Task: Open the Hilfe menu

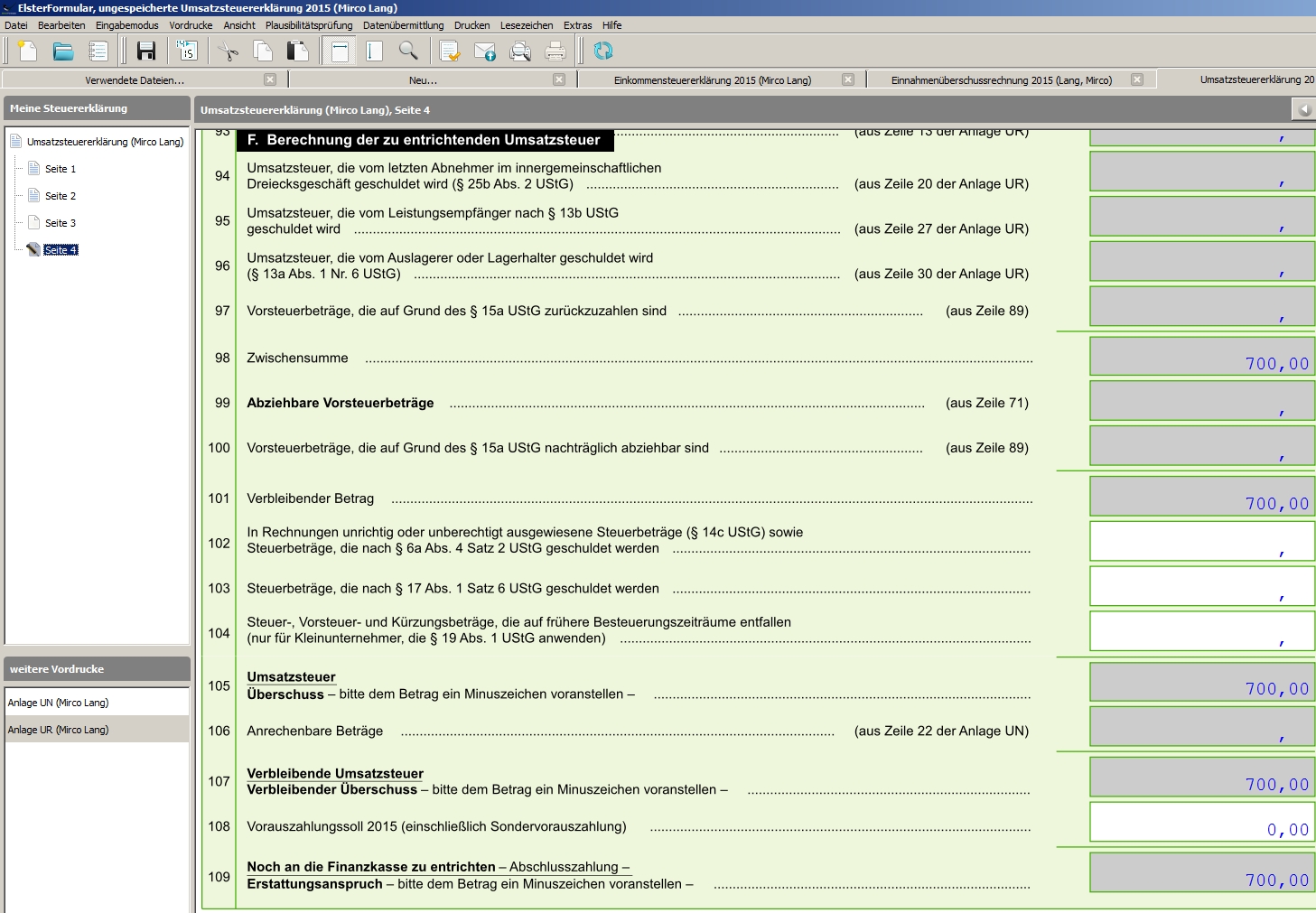Action: 612,25
